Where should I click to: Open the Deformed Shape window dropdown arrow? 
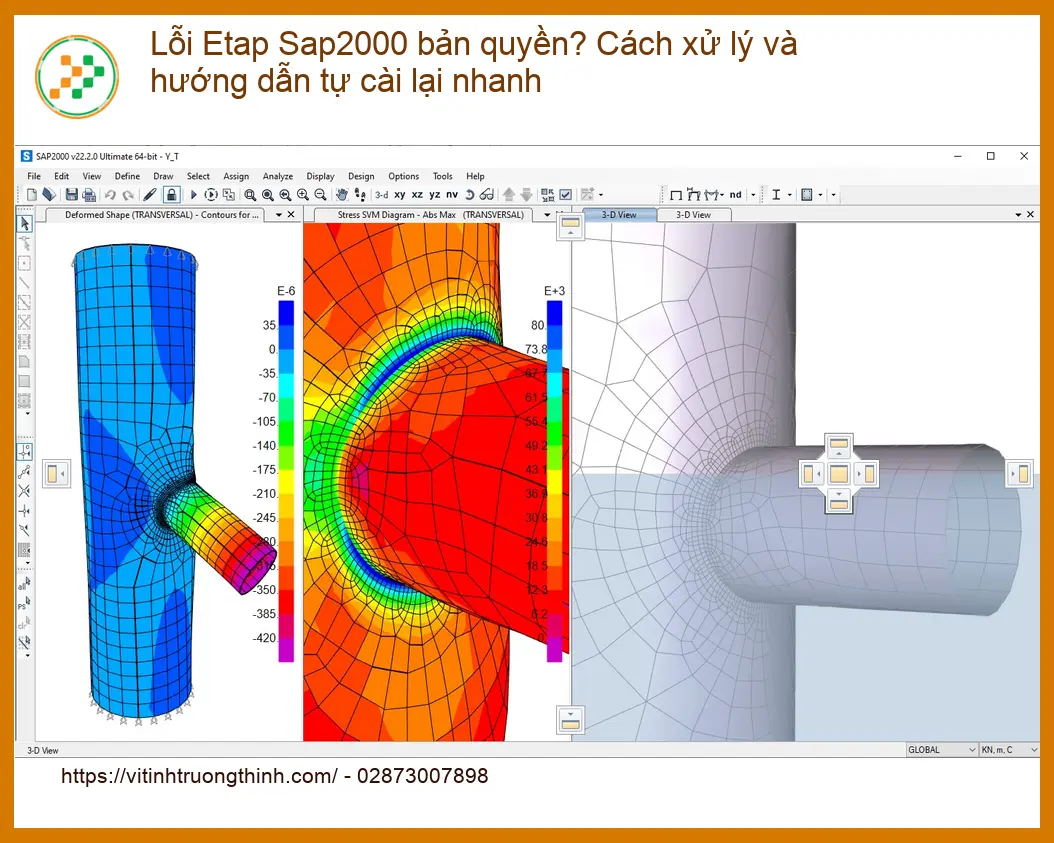279,215
